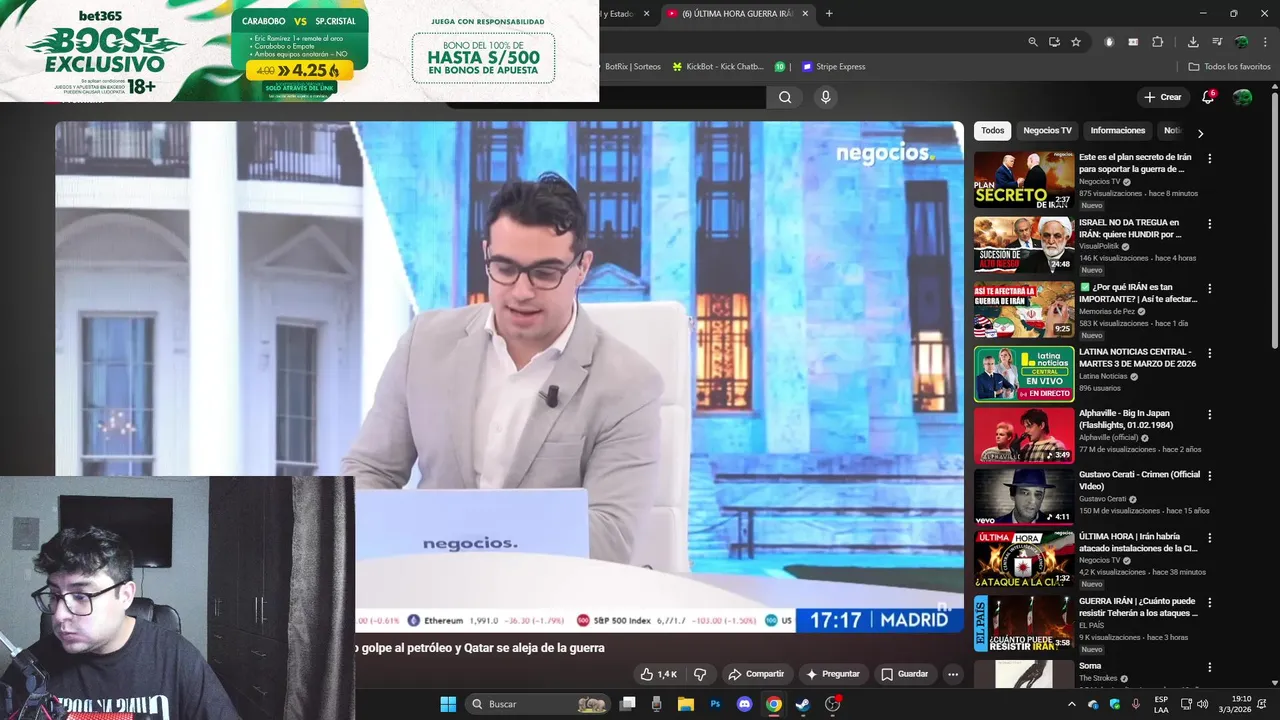Open Chrome downloads icon
The width and height of the screenshot is (1280, 720).
(1193, 42)
